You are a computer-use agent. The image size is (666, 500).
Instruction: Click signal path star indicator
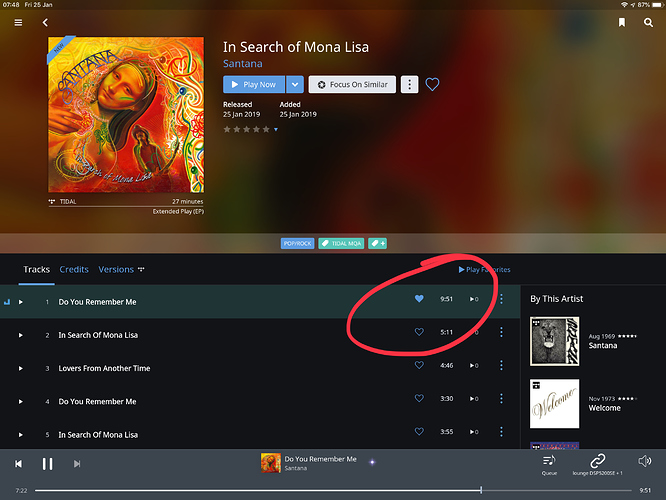point(373,462)
